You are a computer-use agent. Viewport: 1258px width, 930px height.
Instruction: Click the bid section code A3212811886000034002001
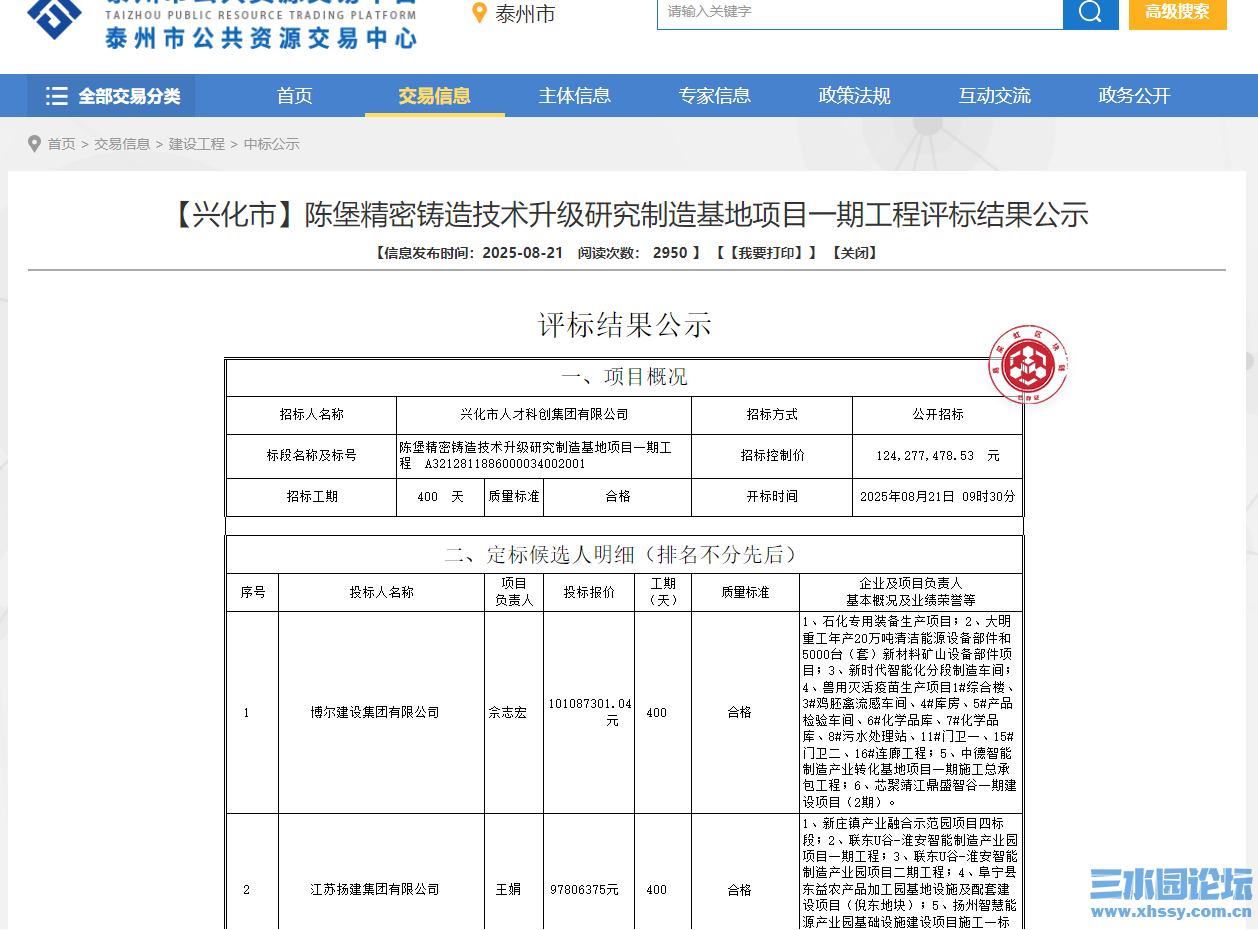click(505, 465)
